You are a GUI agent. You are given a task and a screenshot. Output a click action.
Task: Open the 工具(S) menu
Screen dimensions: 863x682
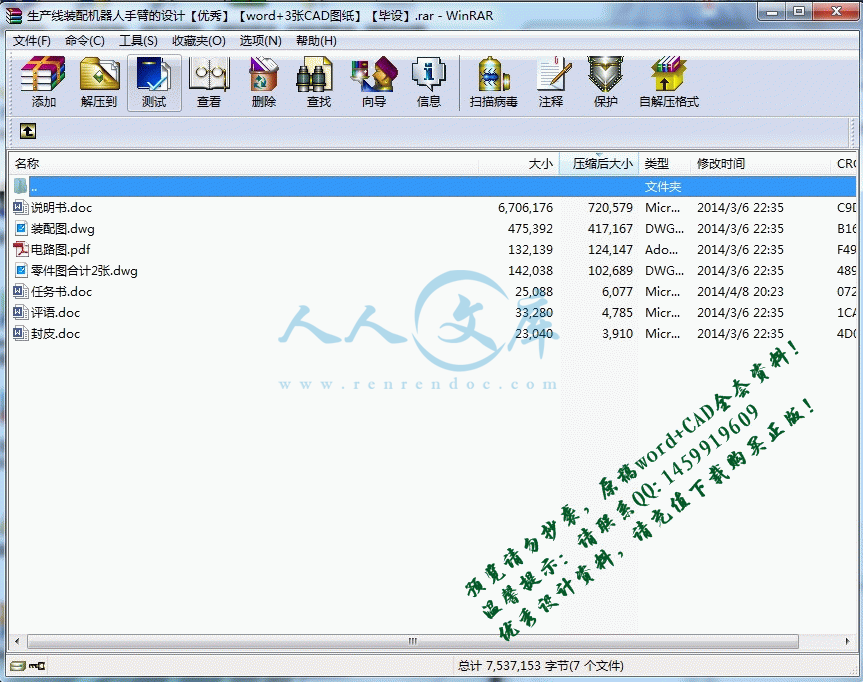[139, 41]
